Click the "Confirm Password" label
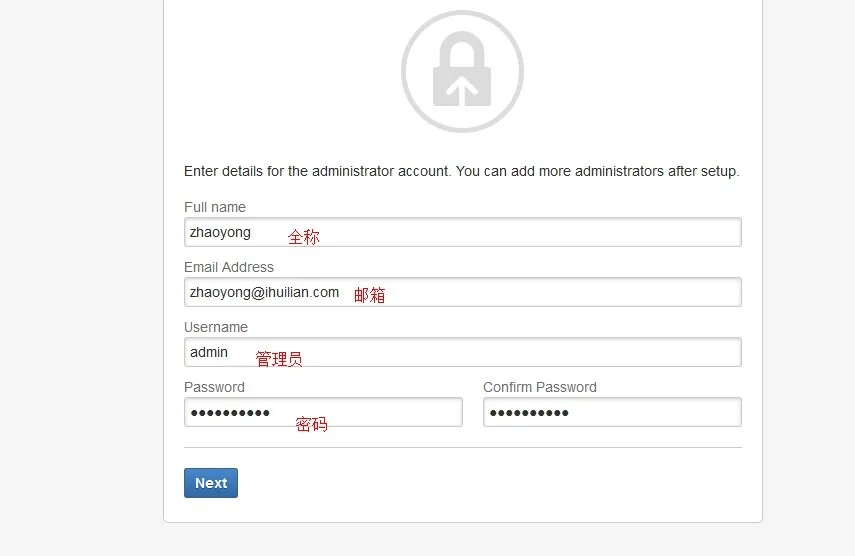The height and width of the screenshot is (556, 855). click(539, 387)
